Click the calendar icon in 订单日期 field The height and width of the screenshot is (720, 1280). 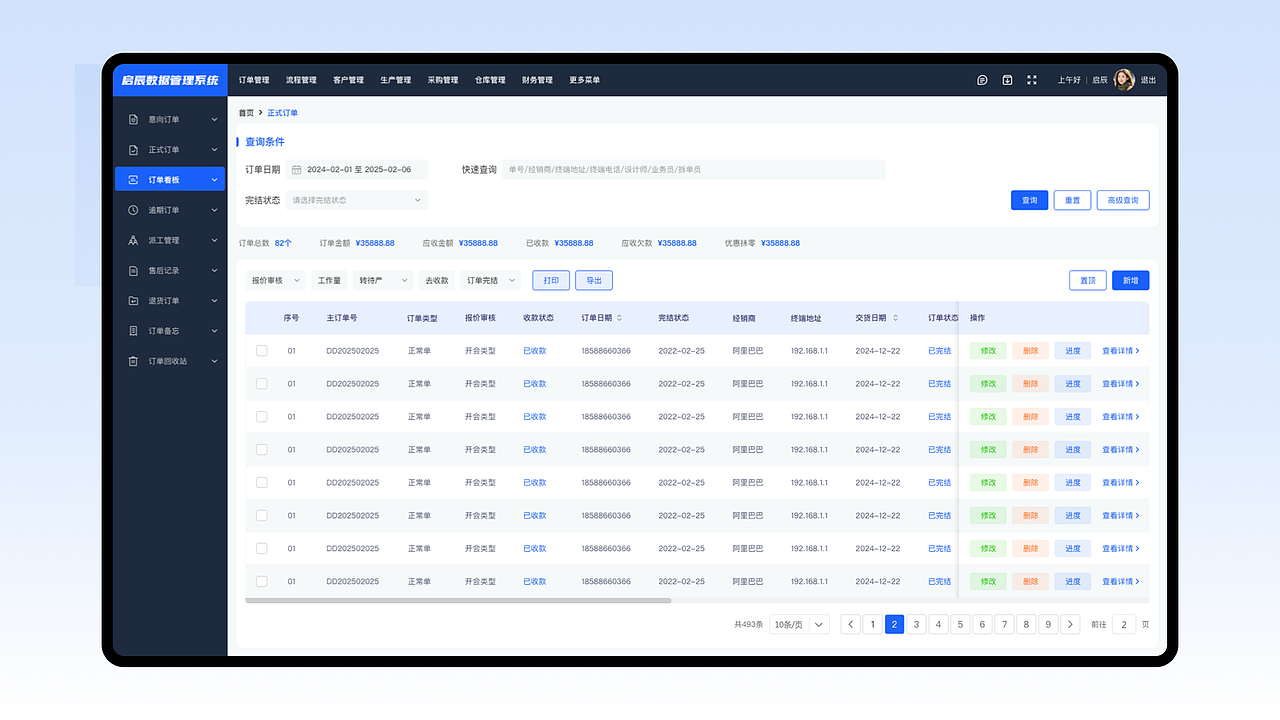click(x=297, y=170)
